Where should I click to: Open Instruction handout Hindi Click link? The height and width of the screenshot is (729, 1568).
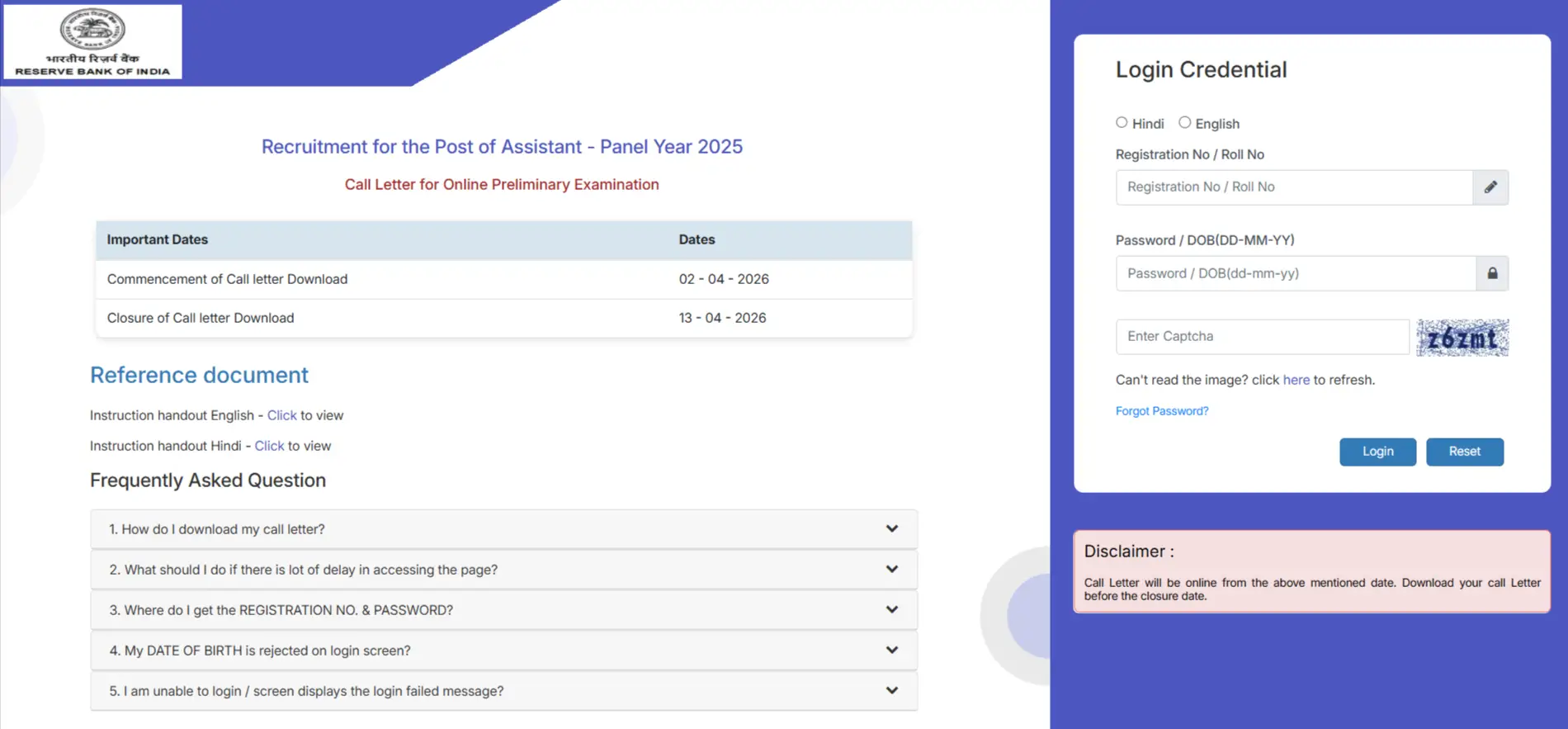(269, 446)
